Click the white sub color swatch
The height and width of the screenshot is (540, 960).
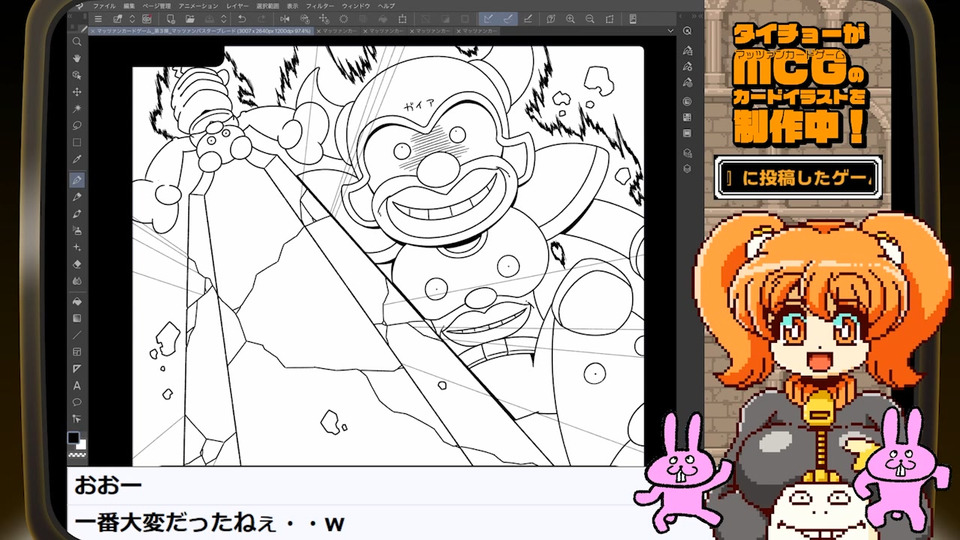(x=81, y=445)
